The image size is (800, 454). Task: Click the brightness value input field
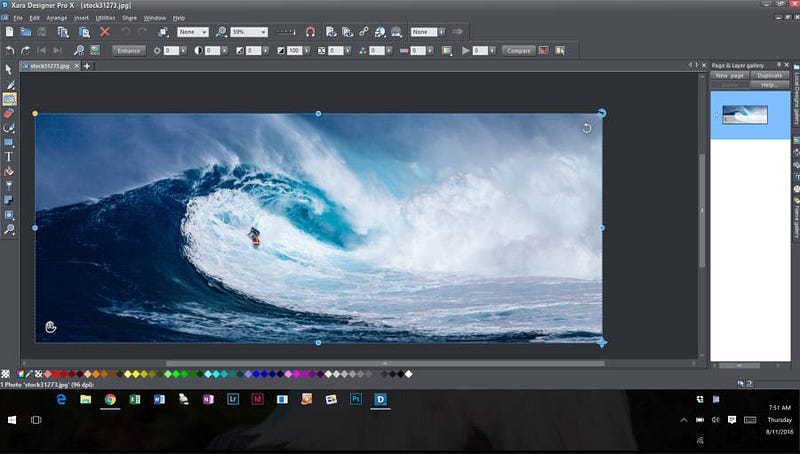coord(171,51)
